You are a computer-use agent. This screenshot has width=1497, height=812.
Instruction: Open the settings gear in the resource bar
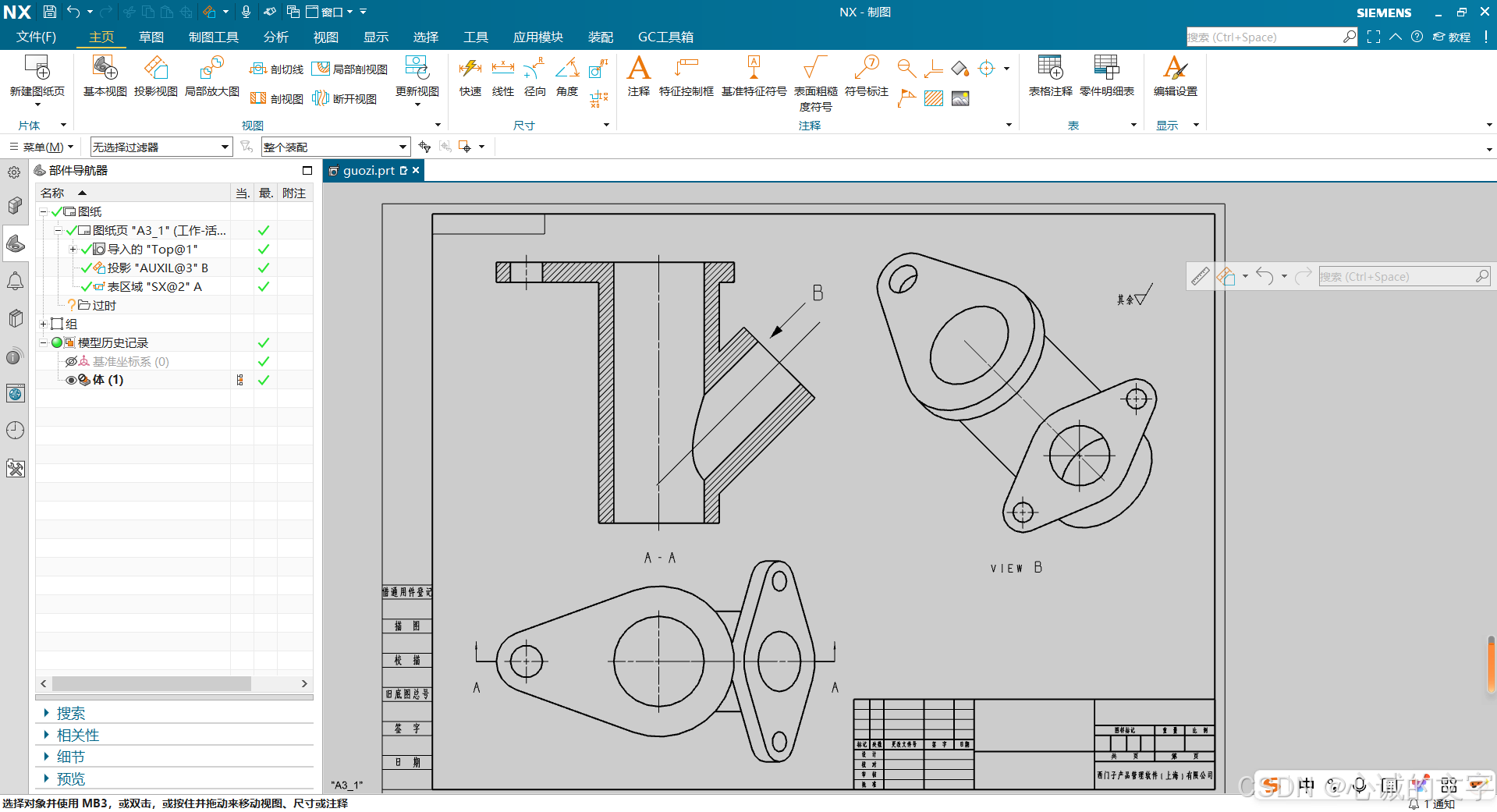point(14,172)
